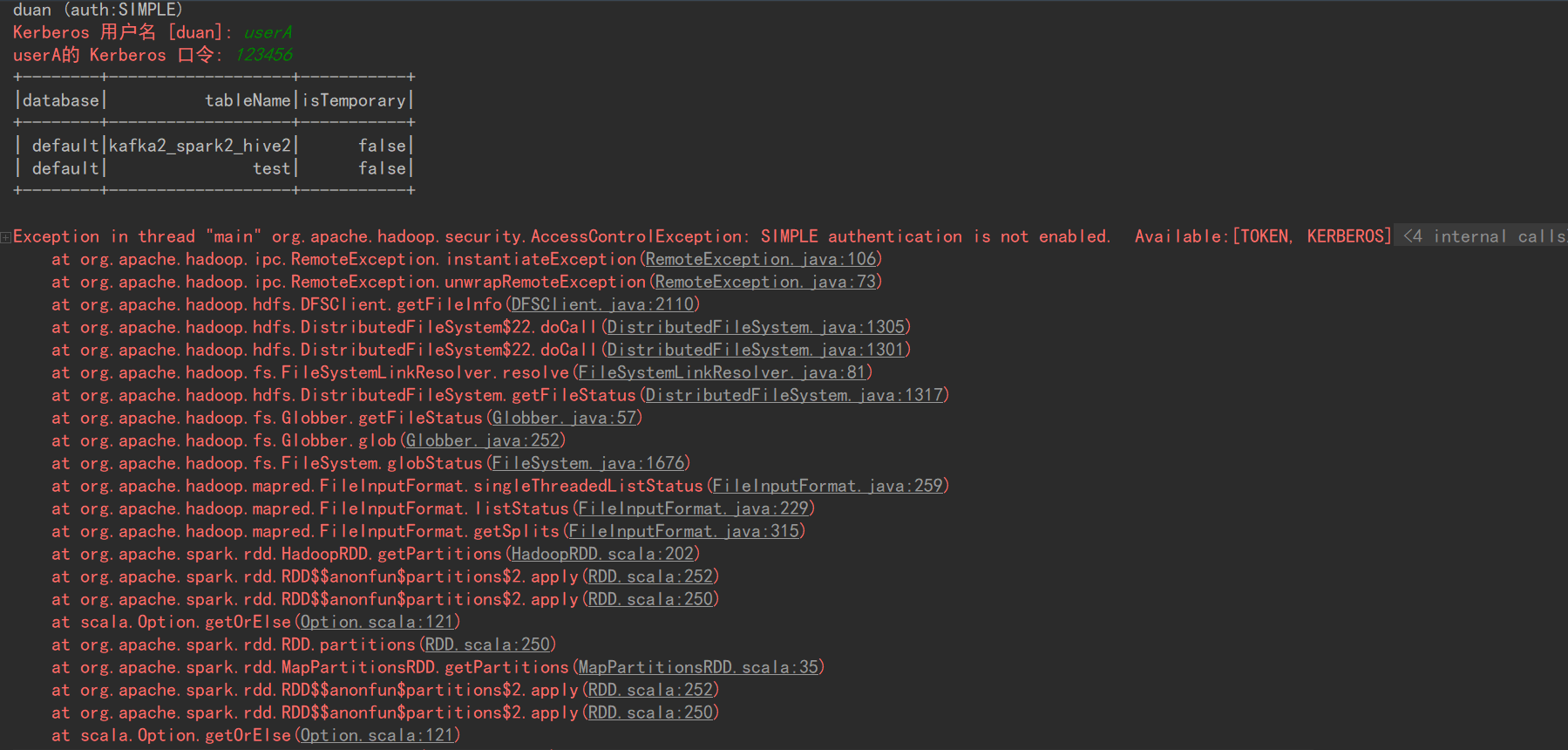The image size is (1568, 750).
Task: Open the MapPartitionsRDD.scala:35 link
Action: [699, 667]
